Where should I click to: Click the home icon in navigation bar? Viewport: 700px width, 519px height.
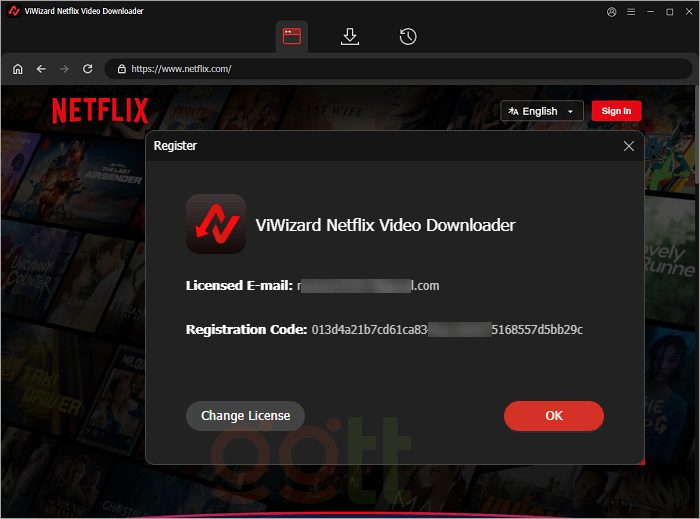tap(17, 69)
